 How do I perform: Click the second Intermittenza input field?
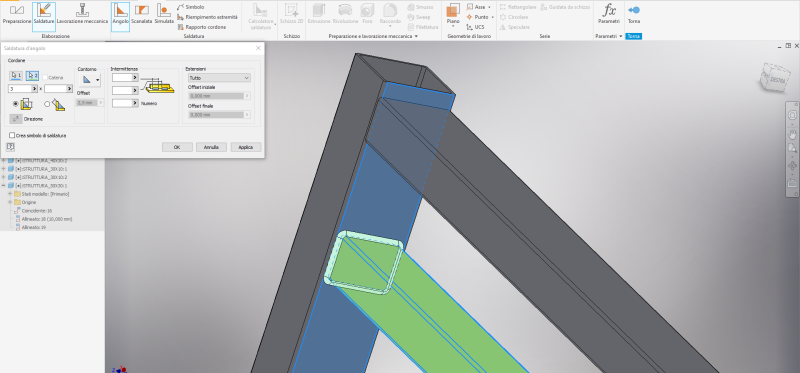point(122,90)
